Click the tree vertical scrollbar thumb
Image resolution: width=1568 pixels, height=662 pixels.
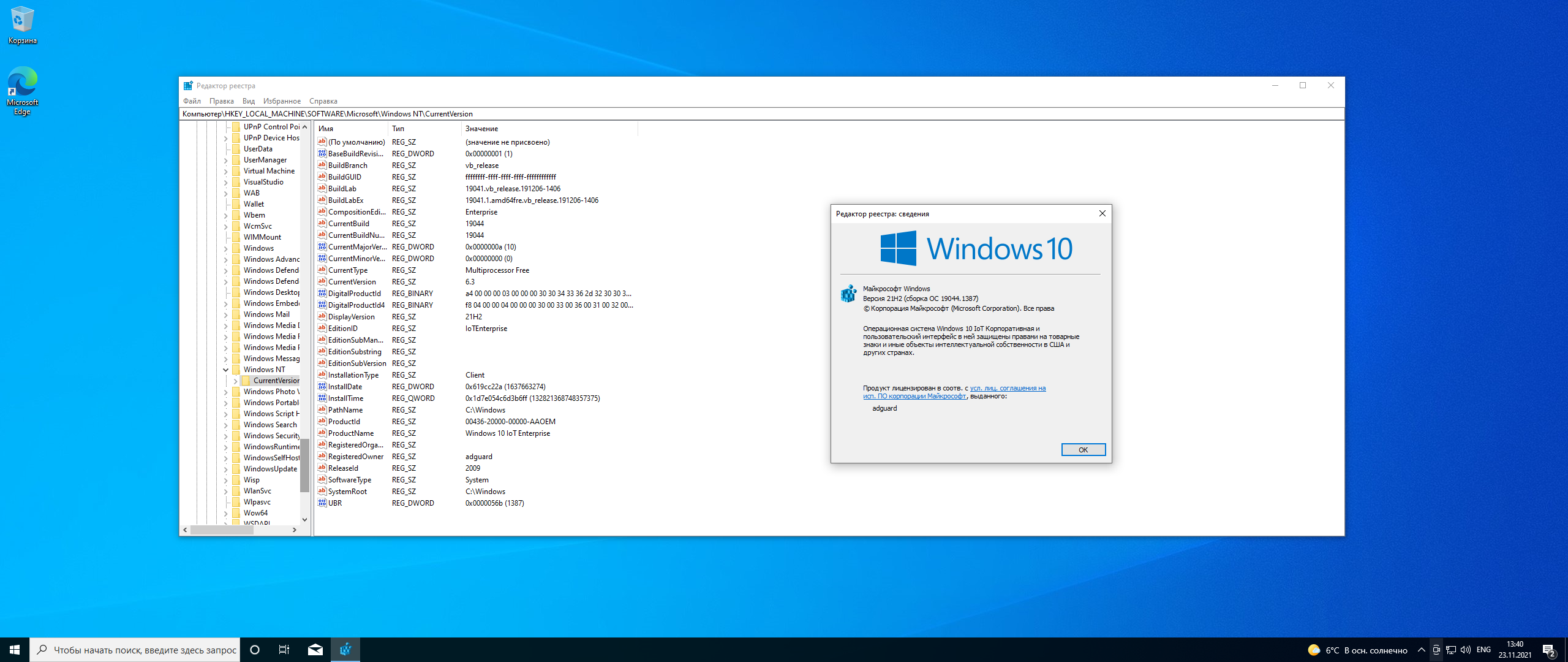pyautogui.click(x=304, y=465)
